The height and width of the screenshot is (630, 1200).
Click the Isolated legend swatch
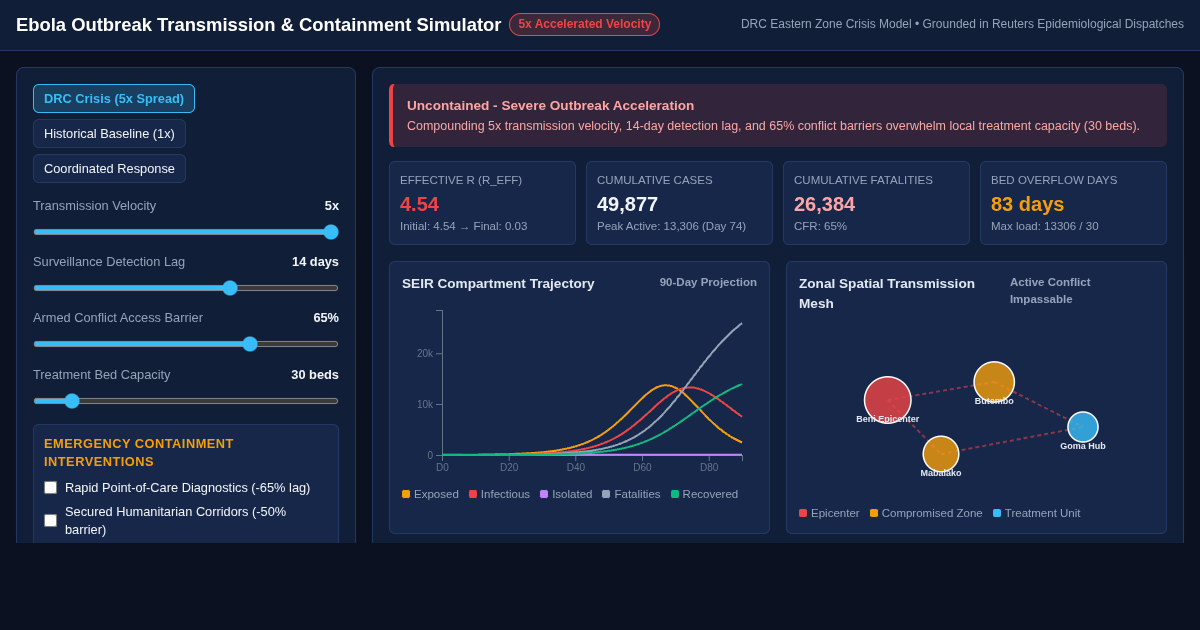tap(544, 494)
